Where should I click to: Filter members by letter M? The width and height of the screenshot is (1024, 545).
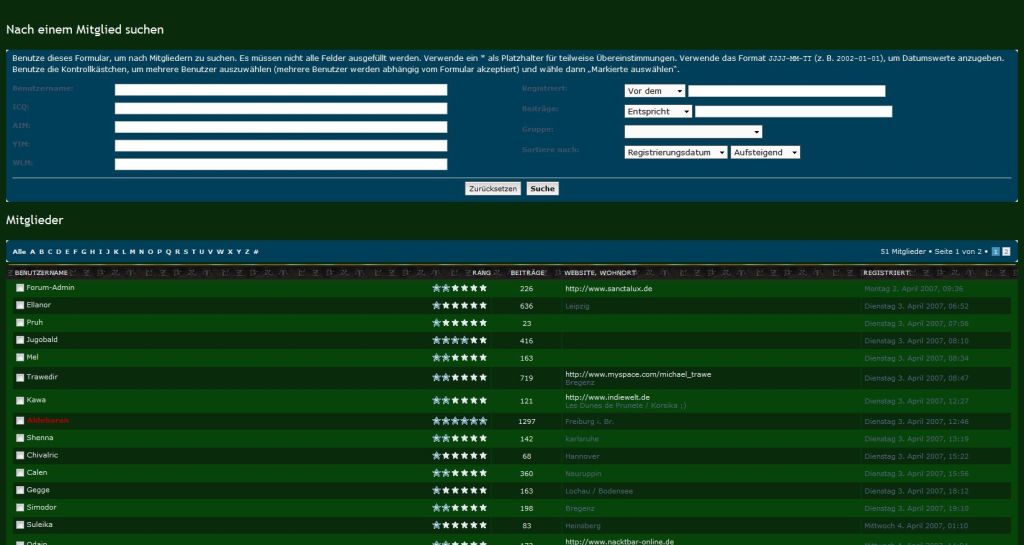132,252
